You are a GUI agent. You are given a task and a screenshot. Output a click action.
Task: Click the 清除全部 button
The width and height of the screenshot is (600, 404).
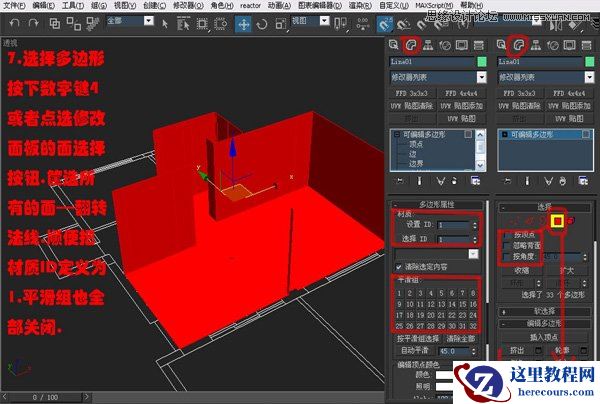pos(460,338)
